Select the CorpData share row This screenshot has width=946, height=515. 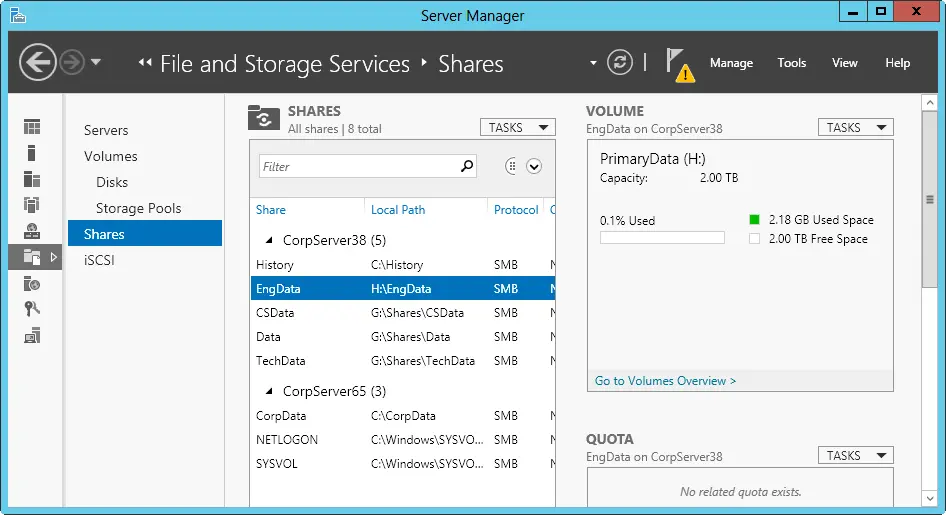[403, 415]
